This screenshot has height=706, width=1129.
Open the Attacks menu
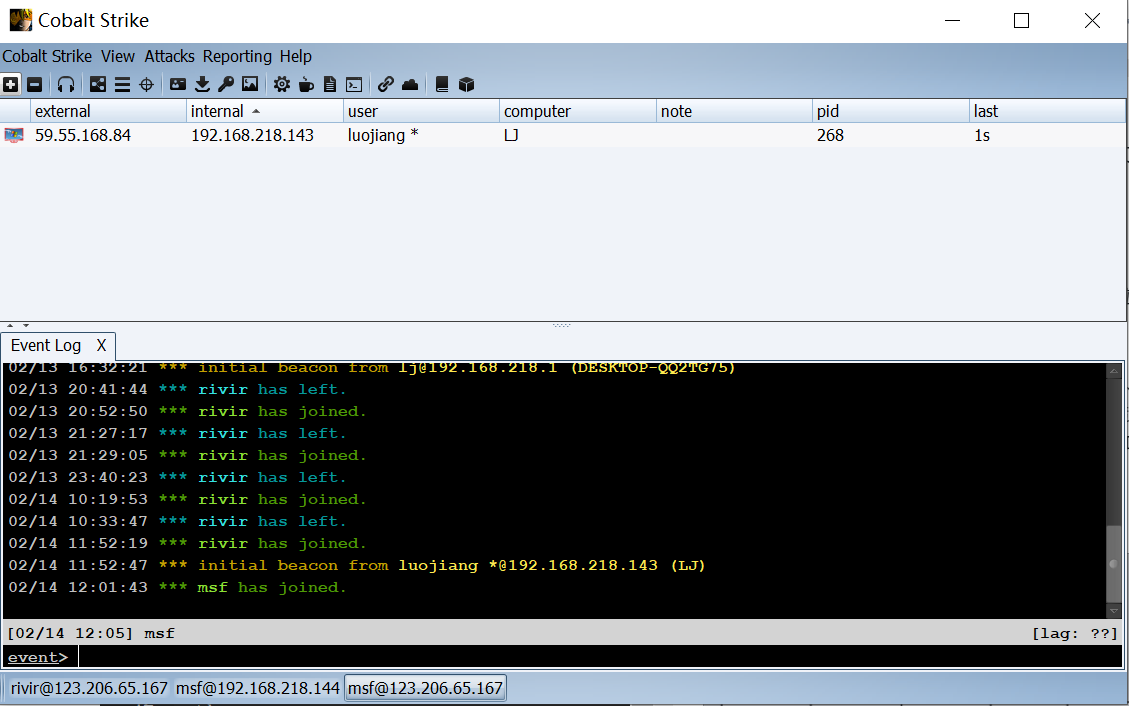pyautogui.click(x=169, y=56)
